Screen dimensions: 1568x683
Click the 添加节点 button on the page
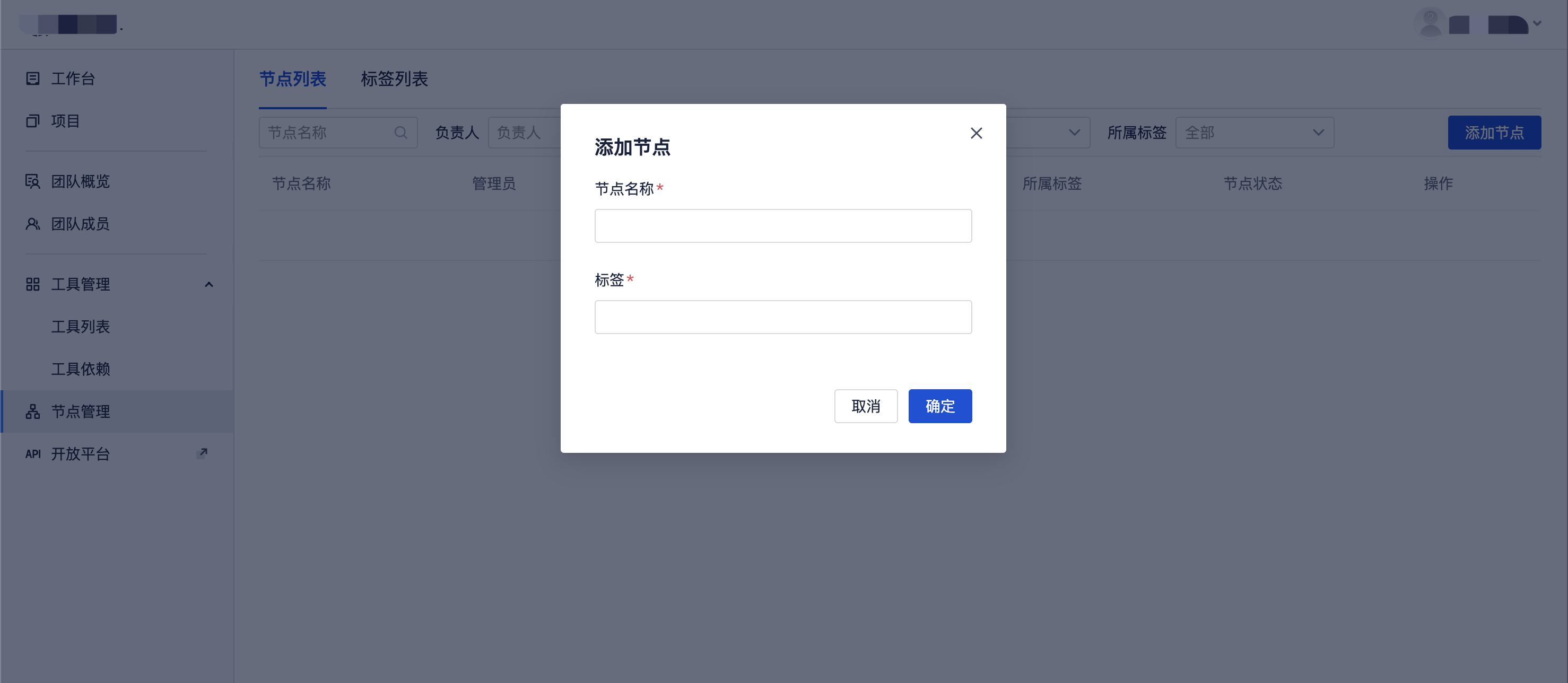(x=1494, y=133)
